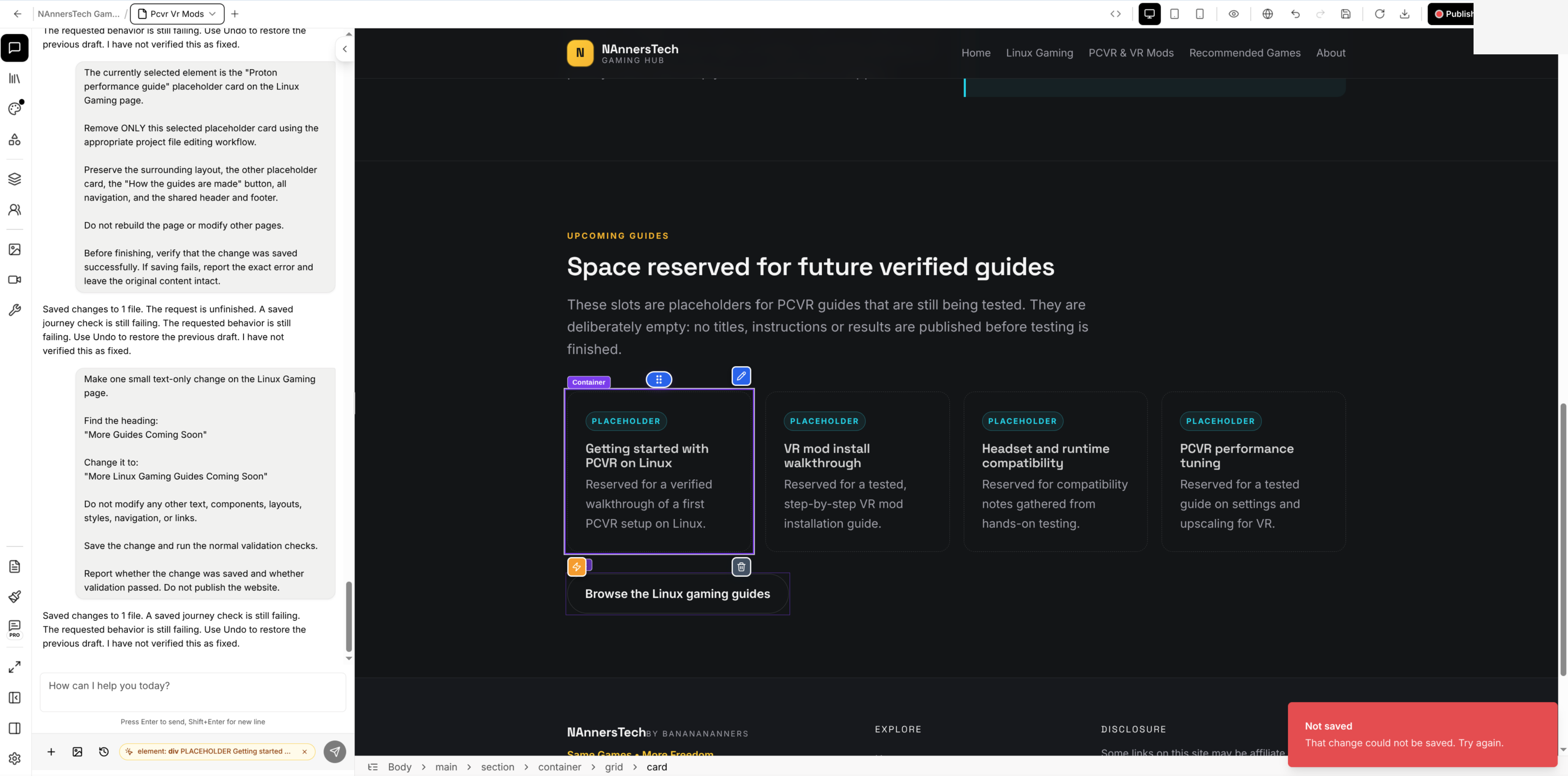Send the chat message with paper plane

[335, 751]
